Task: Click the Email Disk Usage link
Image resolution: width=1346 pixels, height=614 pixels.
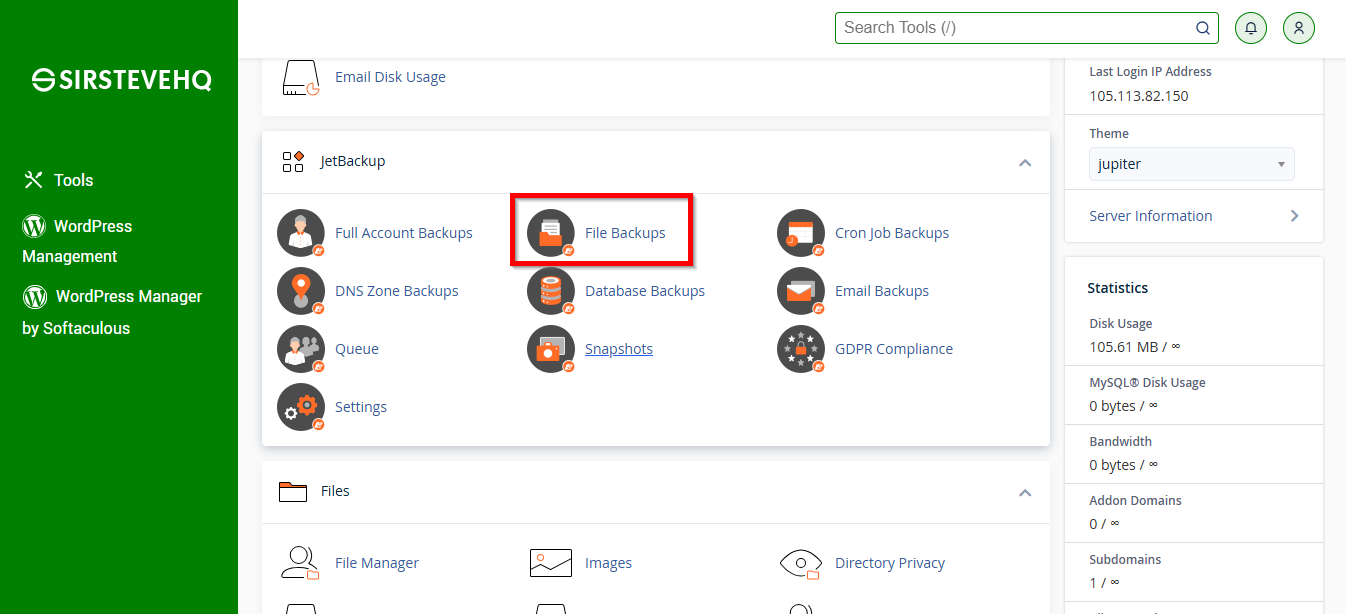Action: pyautogui.click(x=390, y=77)
